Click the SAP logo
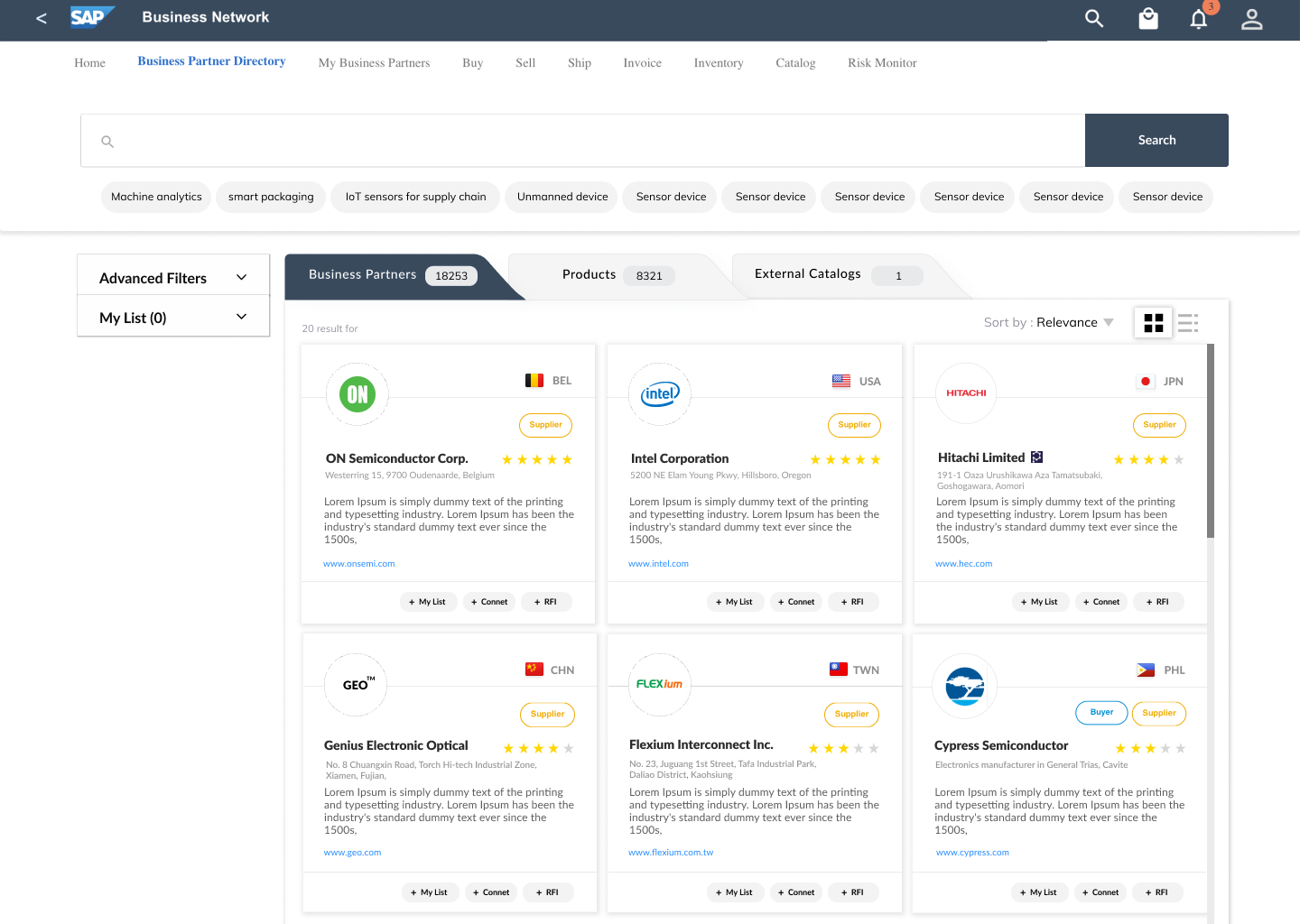Image resolution: width=1300 pixels, height=924 pixels. (92, 17)
